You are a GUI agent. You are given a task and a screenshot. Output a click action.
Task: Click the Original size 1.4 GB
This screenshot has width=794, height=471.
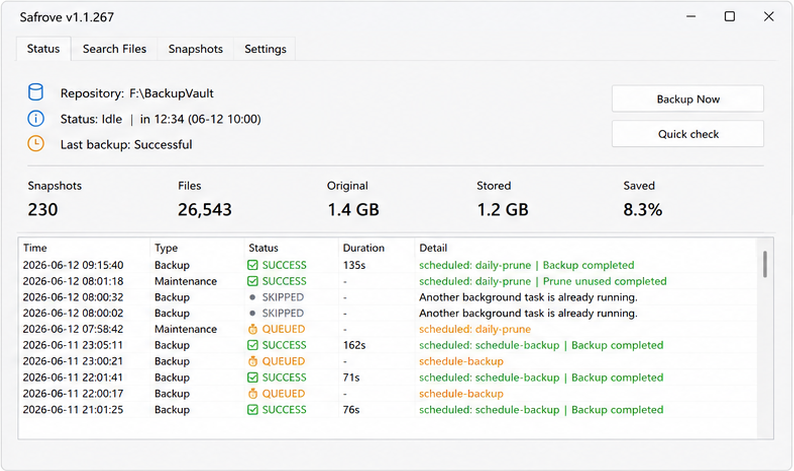click(x=353, y=210)
